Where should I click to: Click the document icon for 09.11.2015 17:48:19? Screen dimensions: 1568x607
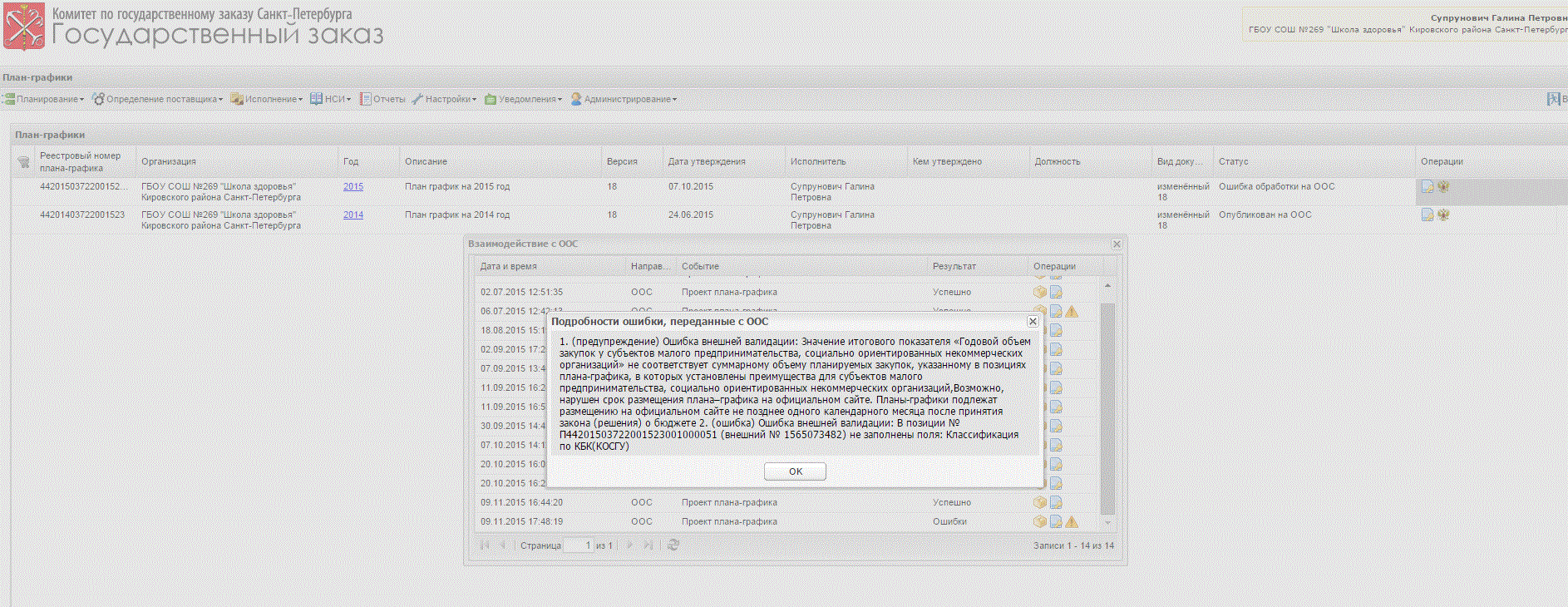click(x=1056, y=521)
